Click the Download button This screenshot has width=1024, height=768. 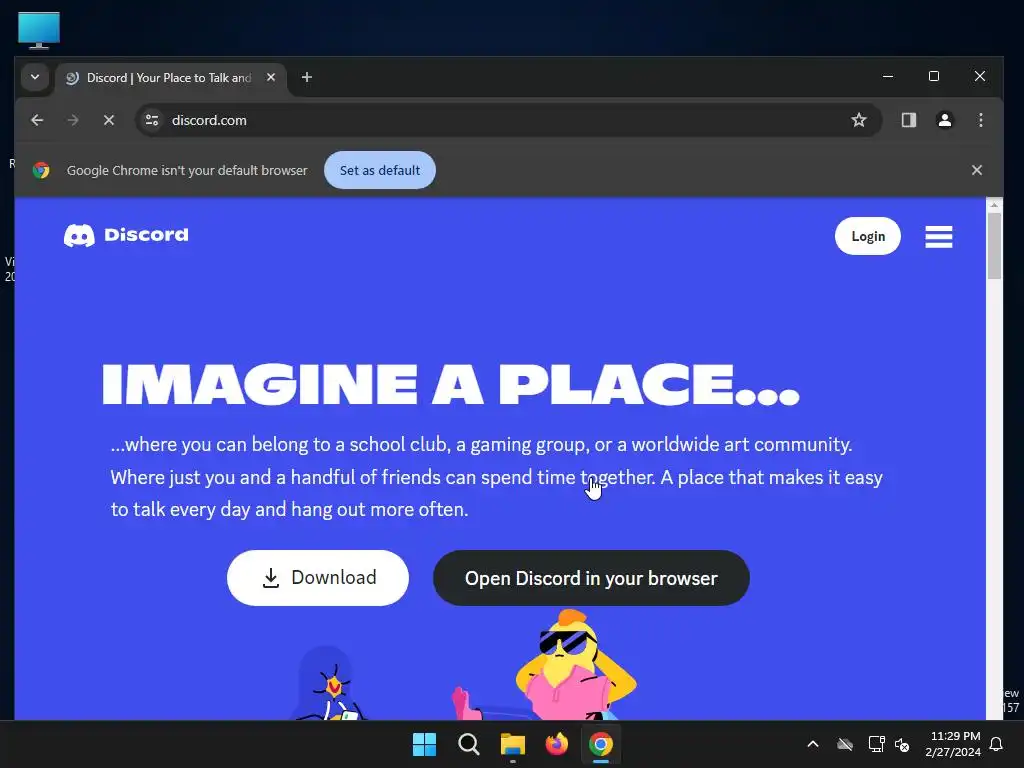318,578
